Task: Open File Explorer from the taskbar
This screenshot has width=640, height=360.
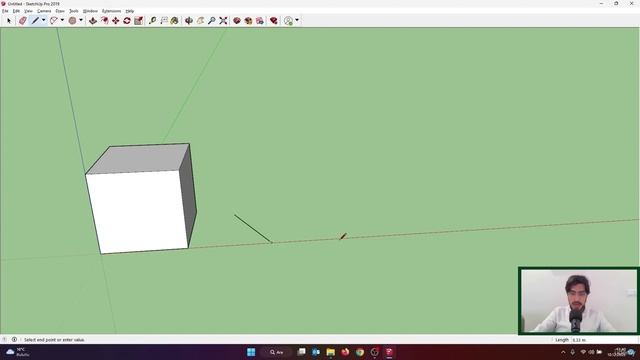Action: [331, 352]
